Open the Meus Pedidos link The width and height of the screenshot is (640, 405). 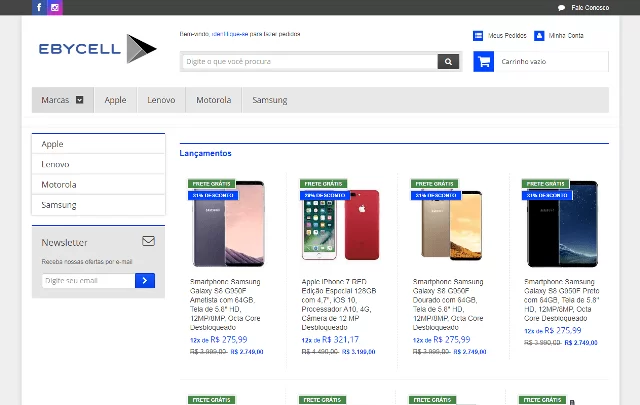pos(507,36)
